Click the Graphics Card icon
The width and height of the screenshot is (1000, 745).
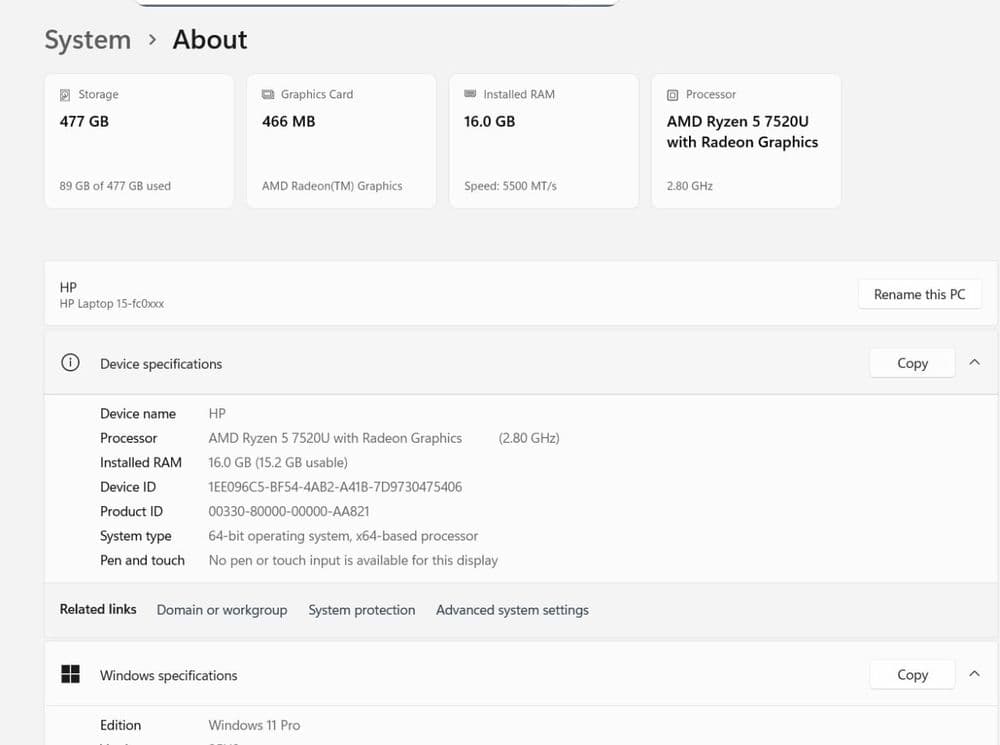268,94
